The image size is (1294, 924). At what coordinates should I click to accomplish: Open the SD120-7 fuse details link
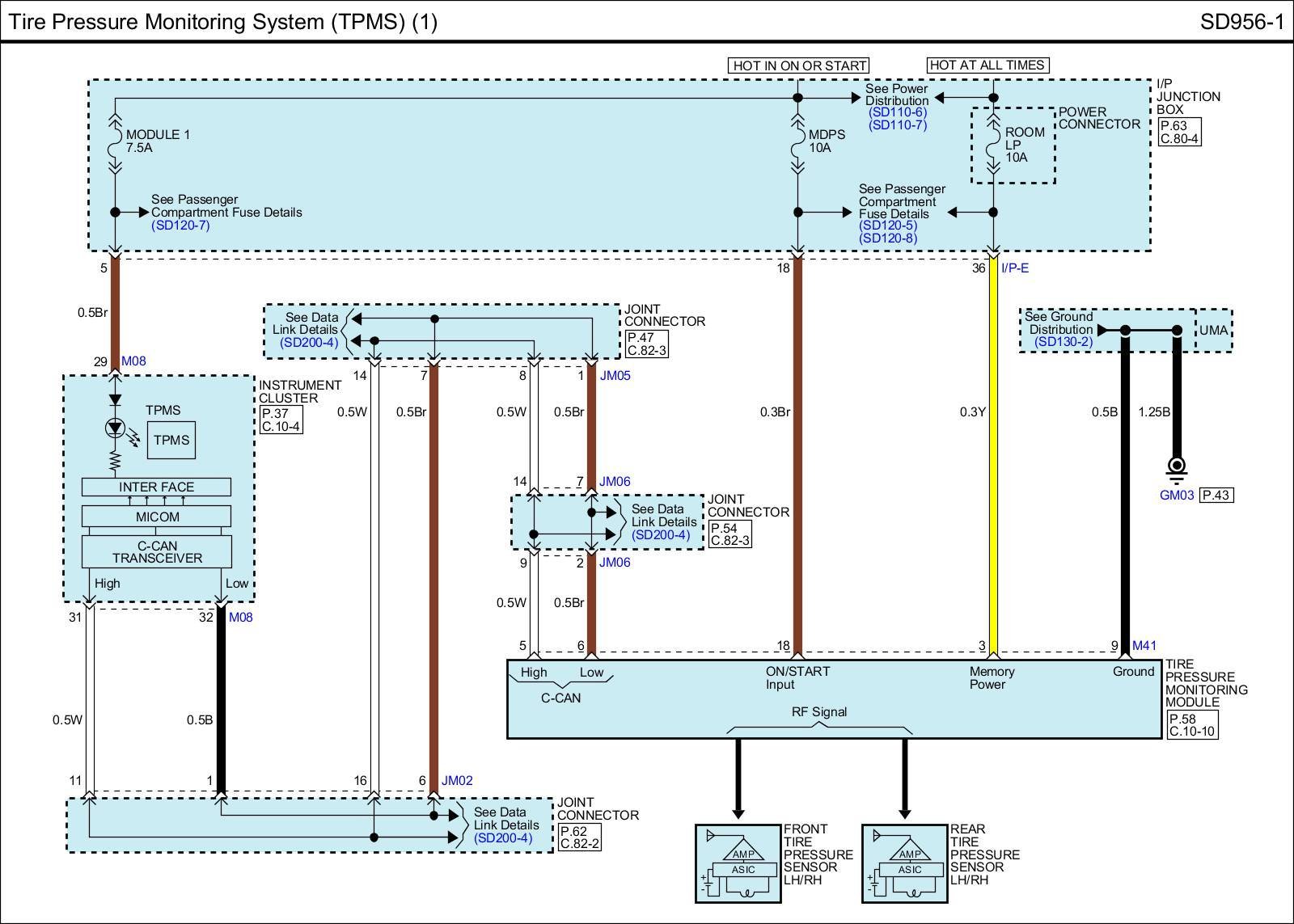180,226
